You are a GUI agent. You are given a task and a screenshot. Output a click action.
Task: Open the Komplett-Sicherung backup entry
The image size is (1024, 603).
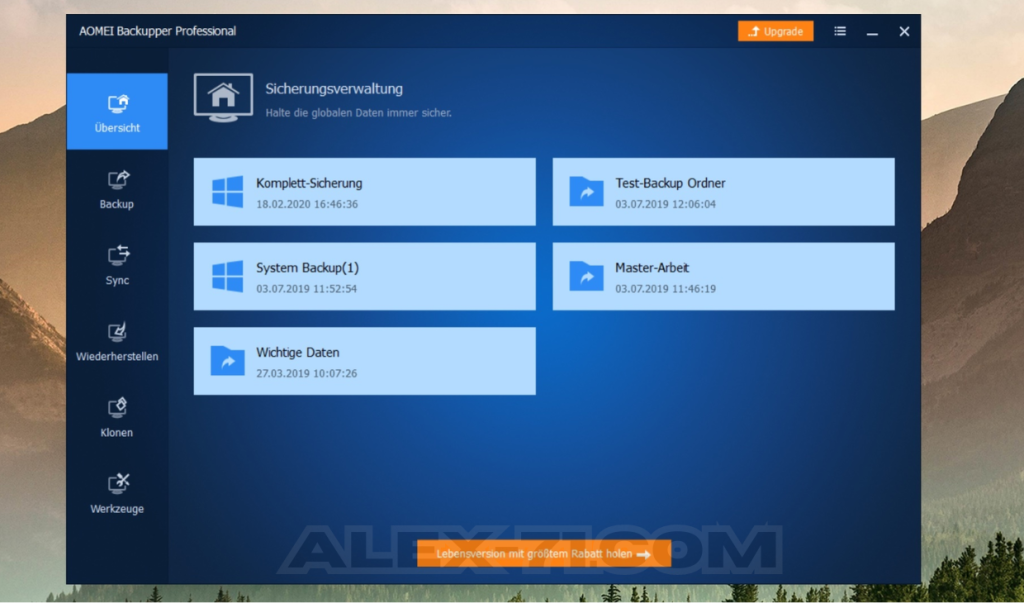364,191
